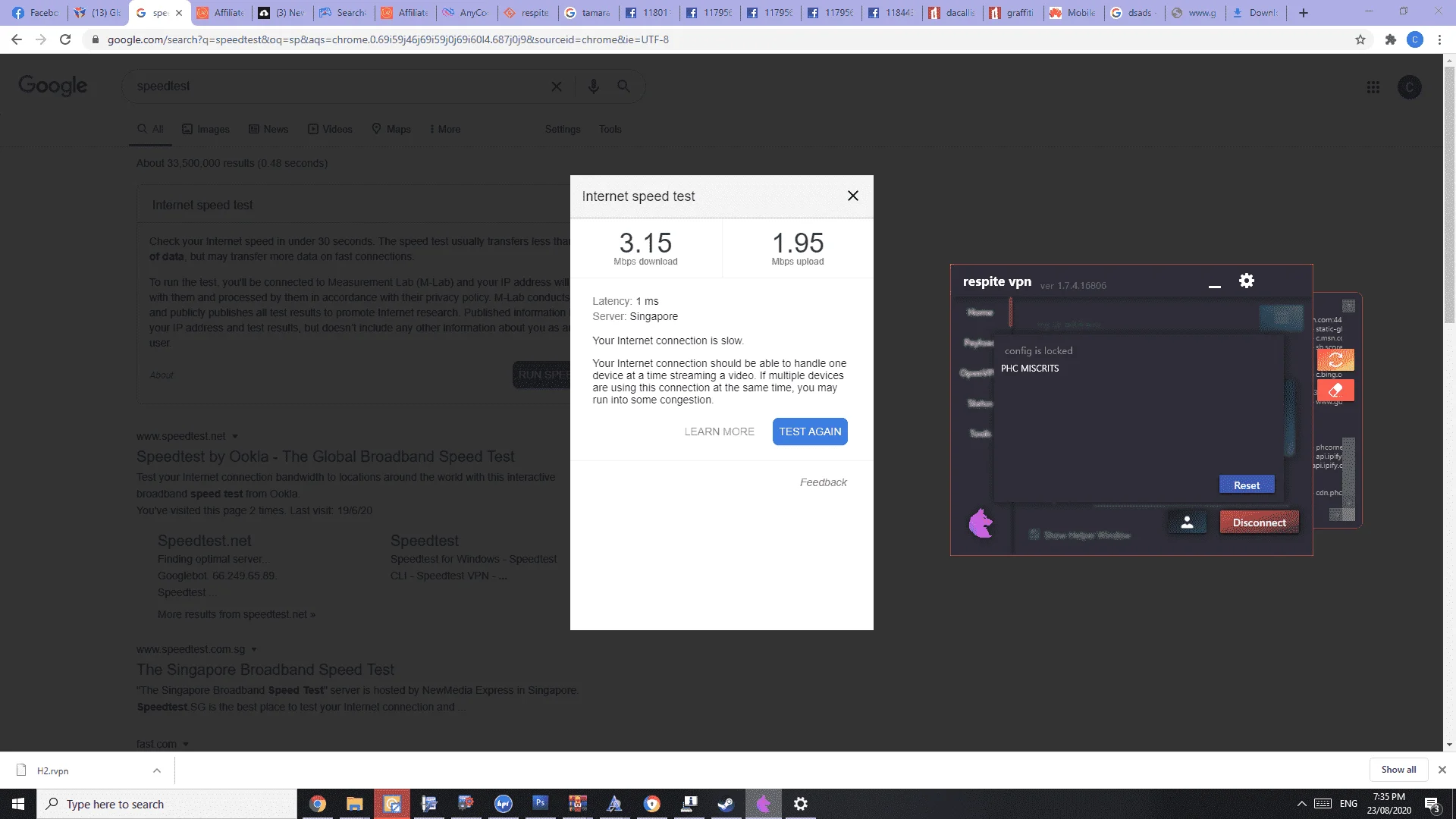Screen dimensions: 1456x819
Task: Open the Feedback link in speed test dialog
Action: pyautogui.click(x=823, y=482)
